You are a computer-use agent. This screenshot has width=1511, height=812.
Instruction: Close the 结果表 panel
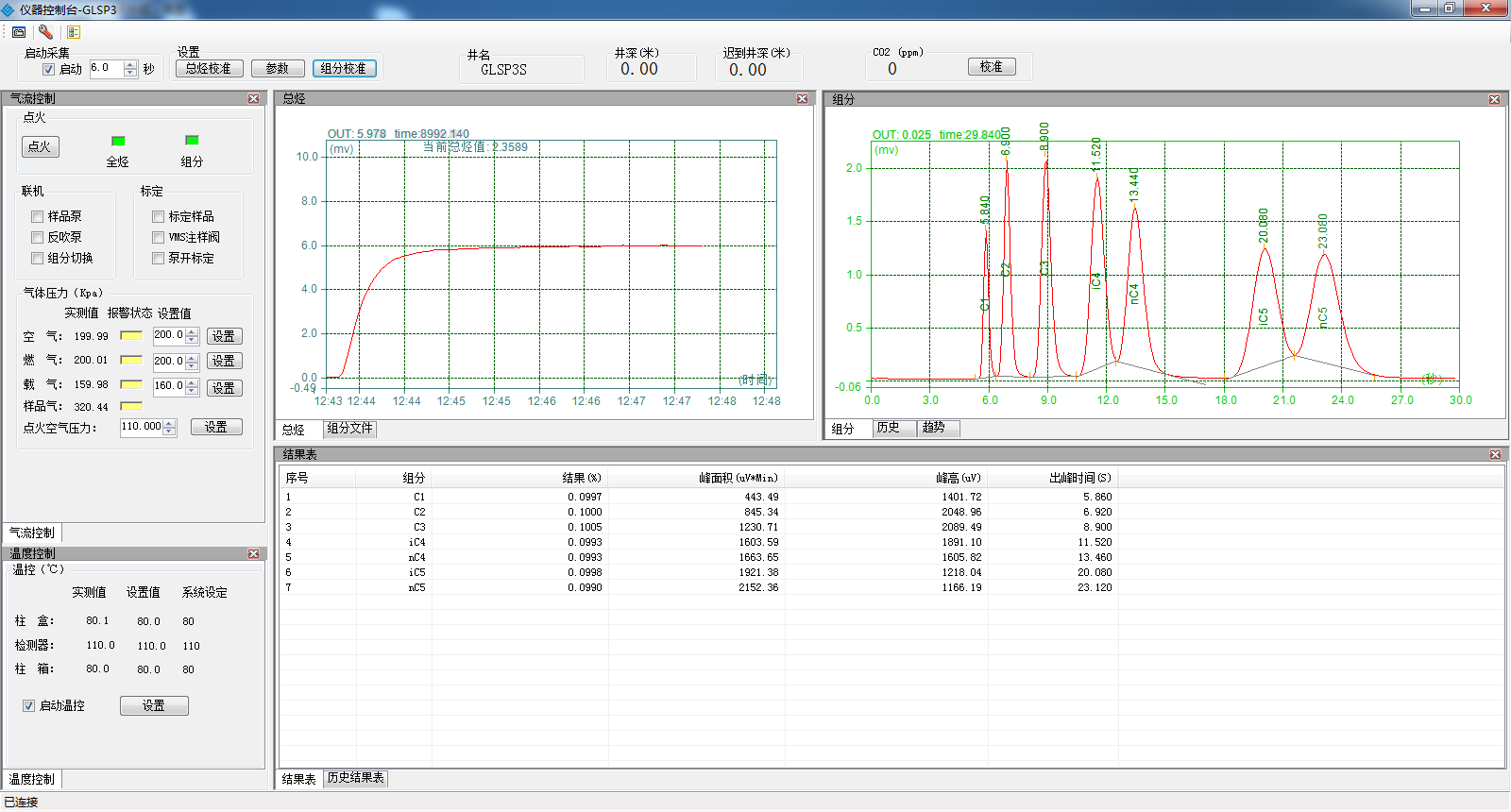[x=1495, y=454]
